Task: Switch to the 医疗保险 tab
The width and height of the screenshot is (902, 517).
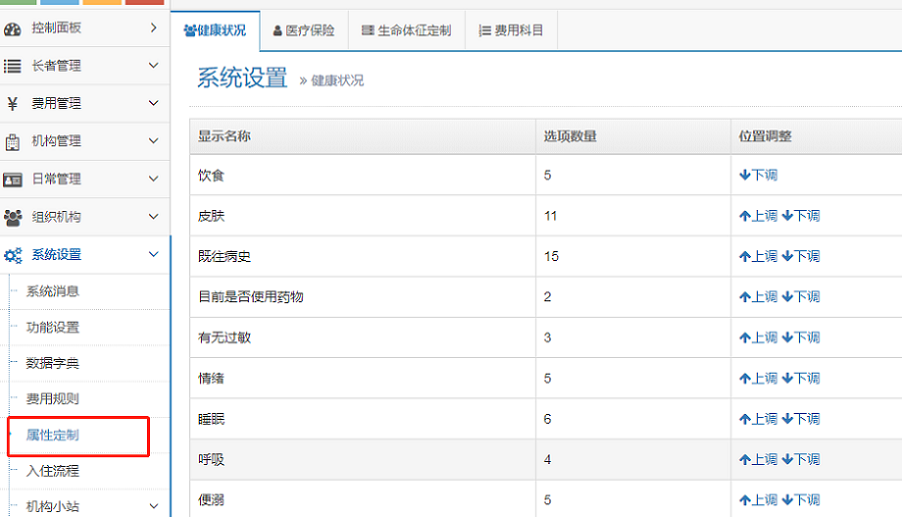Action: point(304,31)
